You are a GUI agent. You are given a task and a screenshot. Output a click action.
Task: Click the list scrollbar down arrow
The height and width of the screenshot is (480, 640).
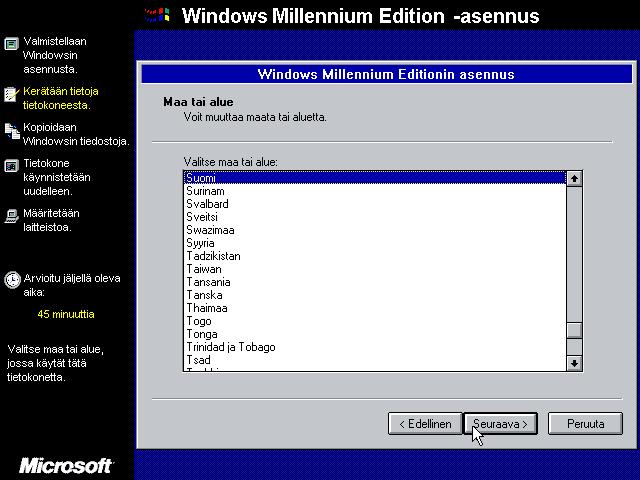click(x=574, y=363)
